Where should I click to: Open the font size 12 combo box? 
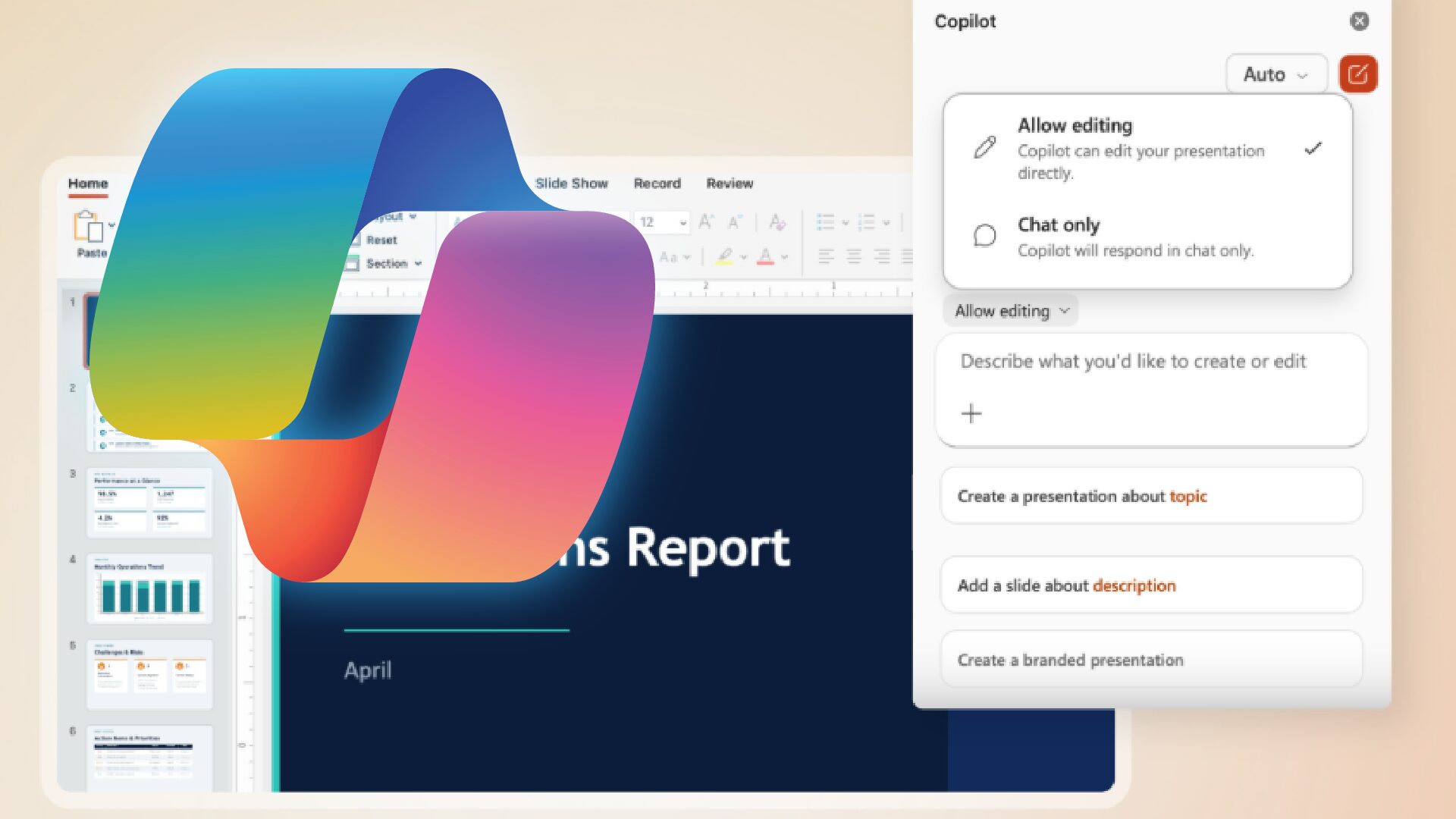click(x=662, y=222)
